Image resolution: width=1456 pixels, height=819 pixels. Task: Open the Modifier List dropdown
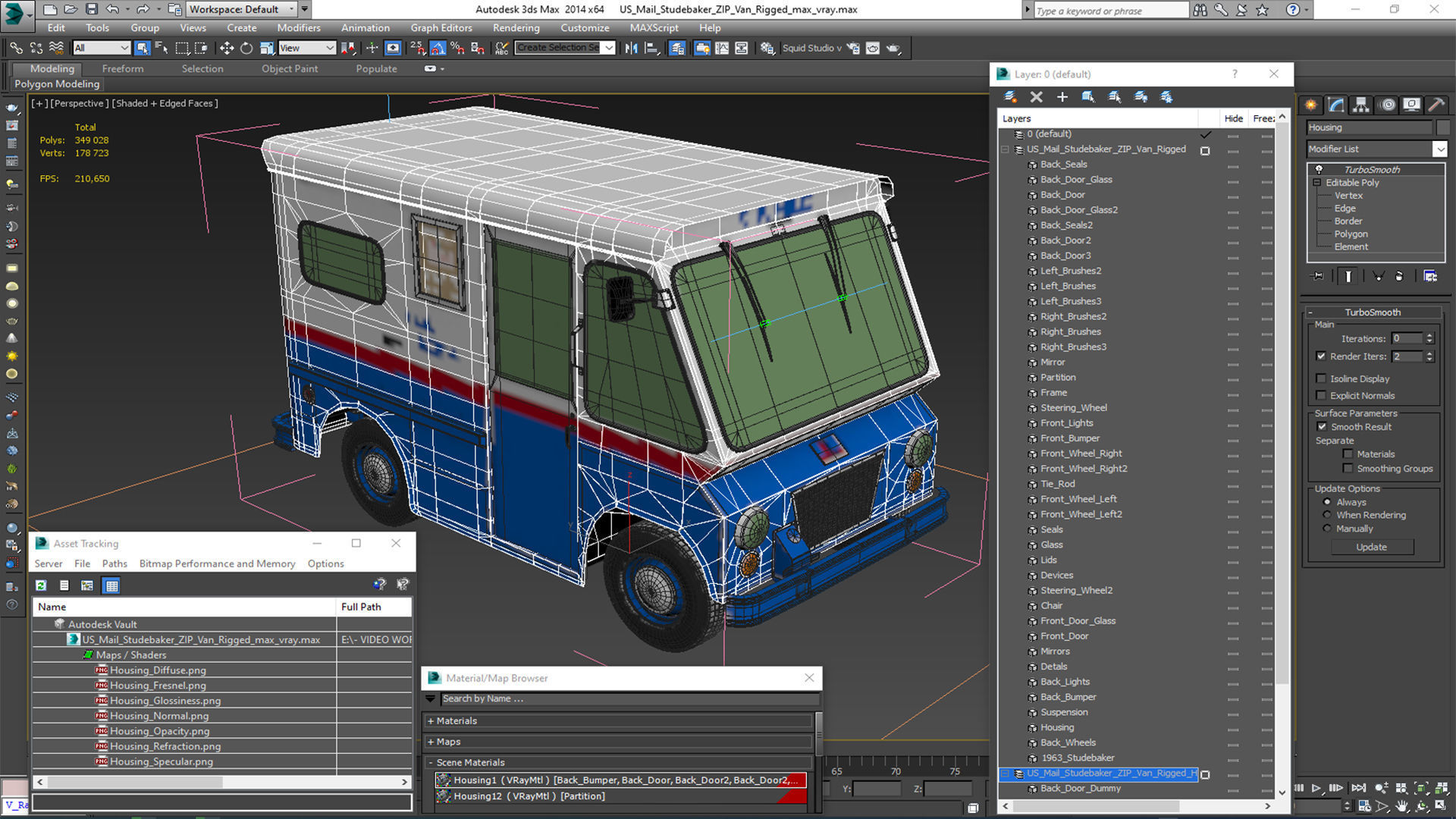coord(1439,149)
